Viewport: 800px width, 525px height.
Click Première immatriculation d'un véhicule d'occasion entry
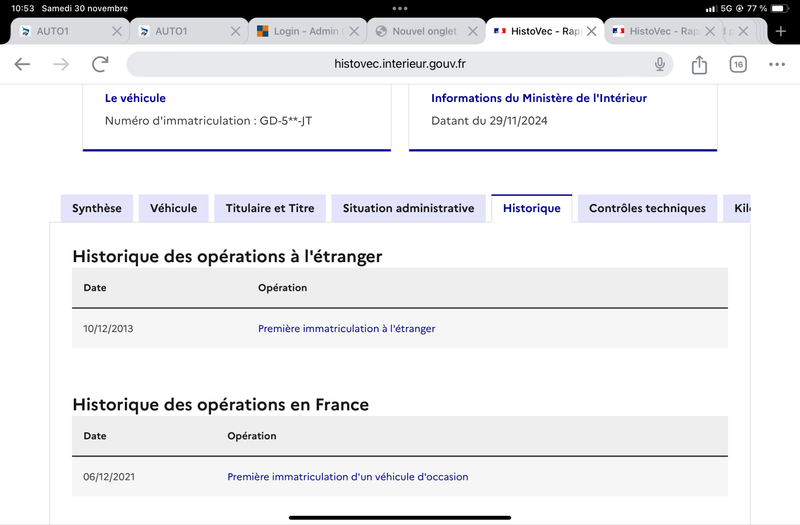point(347,477)
